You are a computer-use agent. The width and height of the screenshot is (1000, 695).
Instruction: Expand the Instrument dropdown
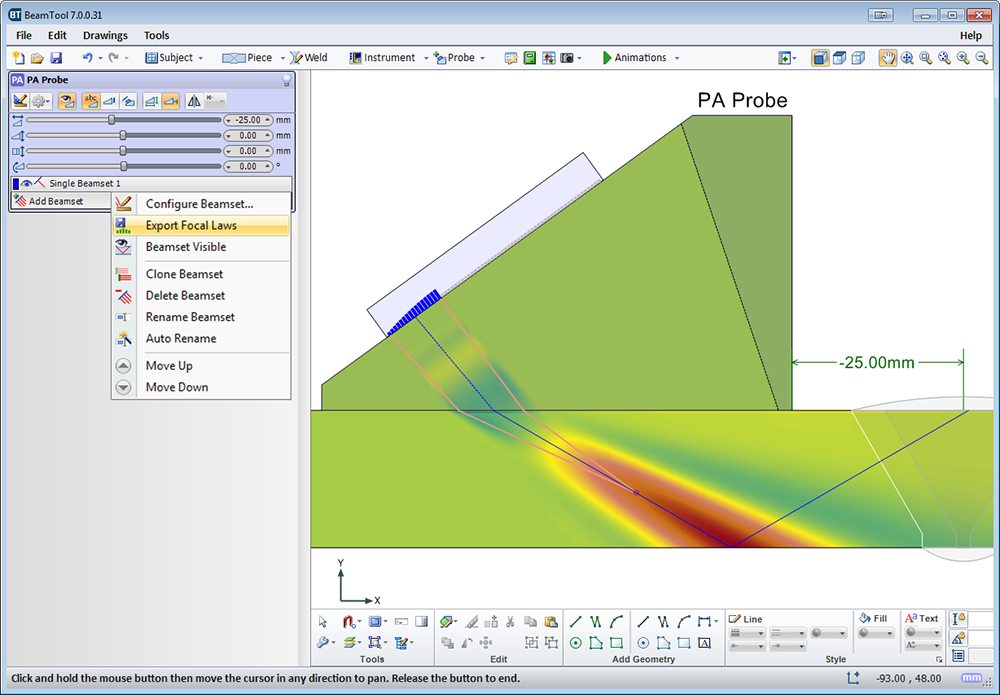click(x=426, y=58)
